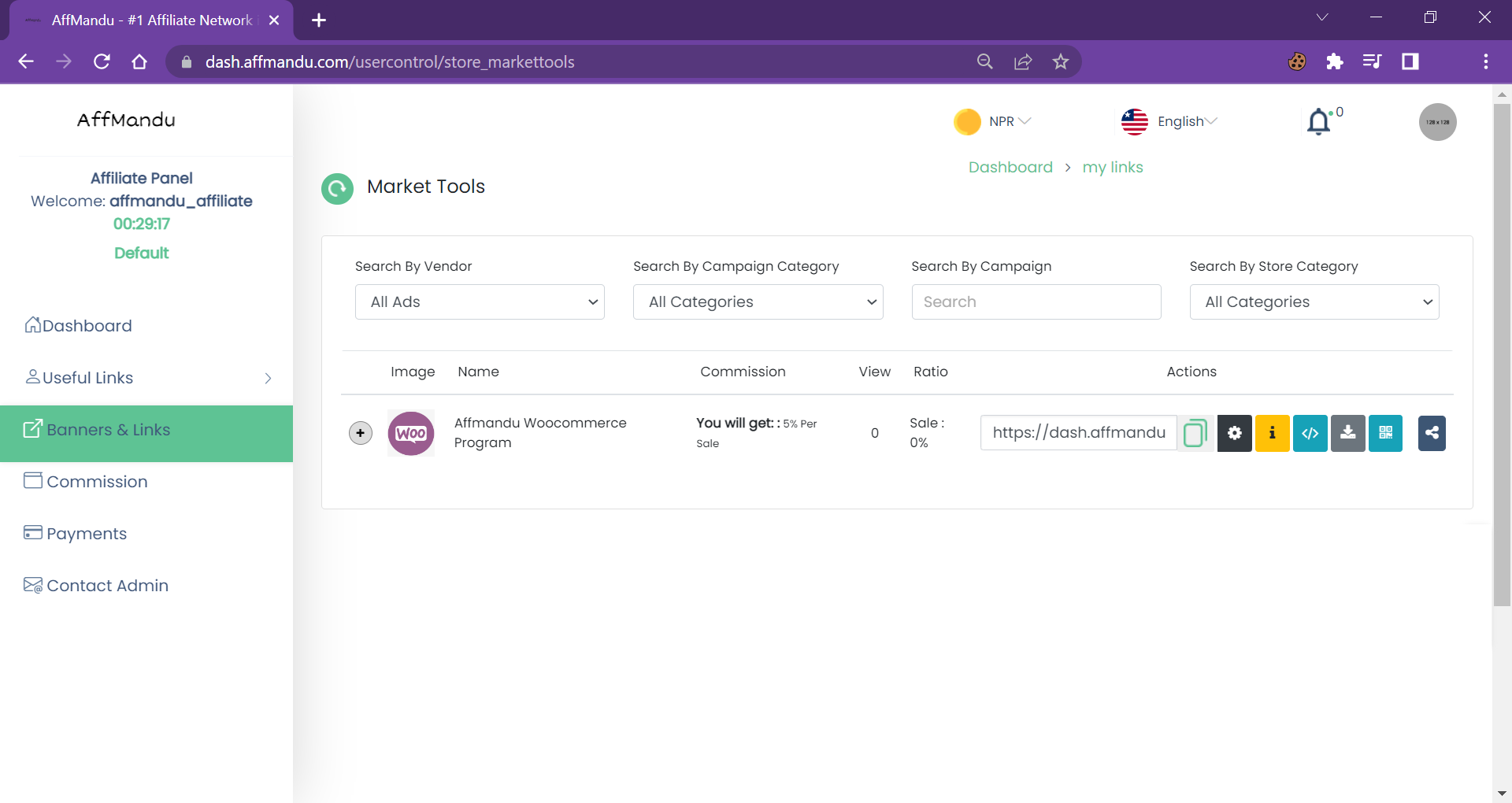Open the English language selector
Image resolution: width=1512 pixels, height=803 pixels.
point(1187,121)
